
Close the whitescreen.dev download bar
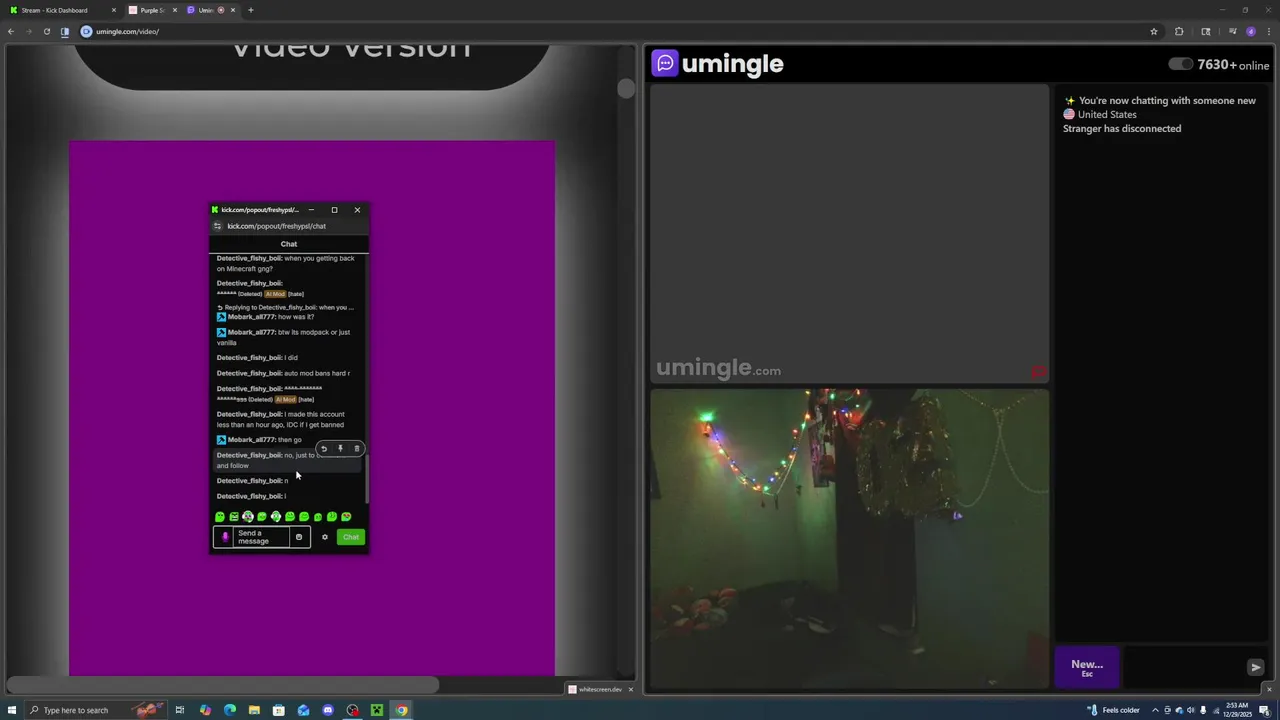(x=630, y=689)
